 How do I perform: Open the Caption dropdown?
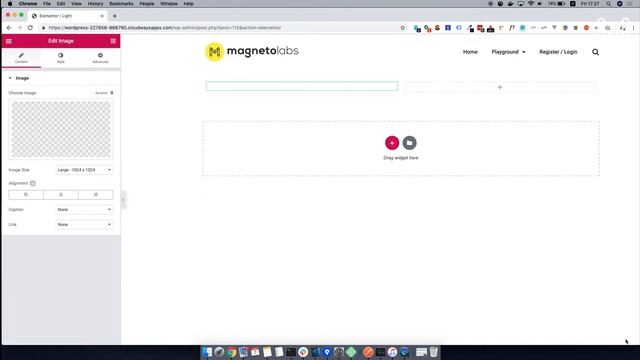pos(84,209)
